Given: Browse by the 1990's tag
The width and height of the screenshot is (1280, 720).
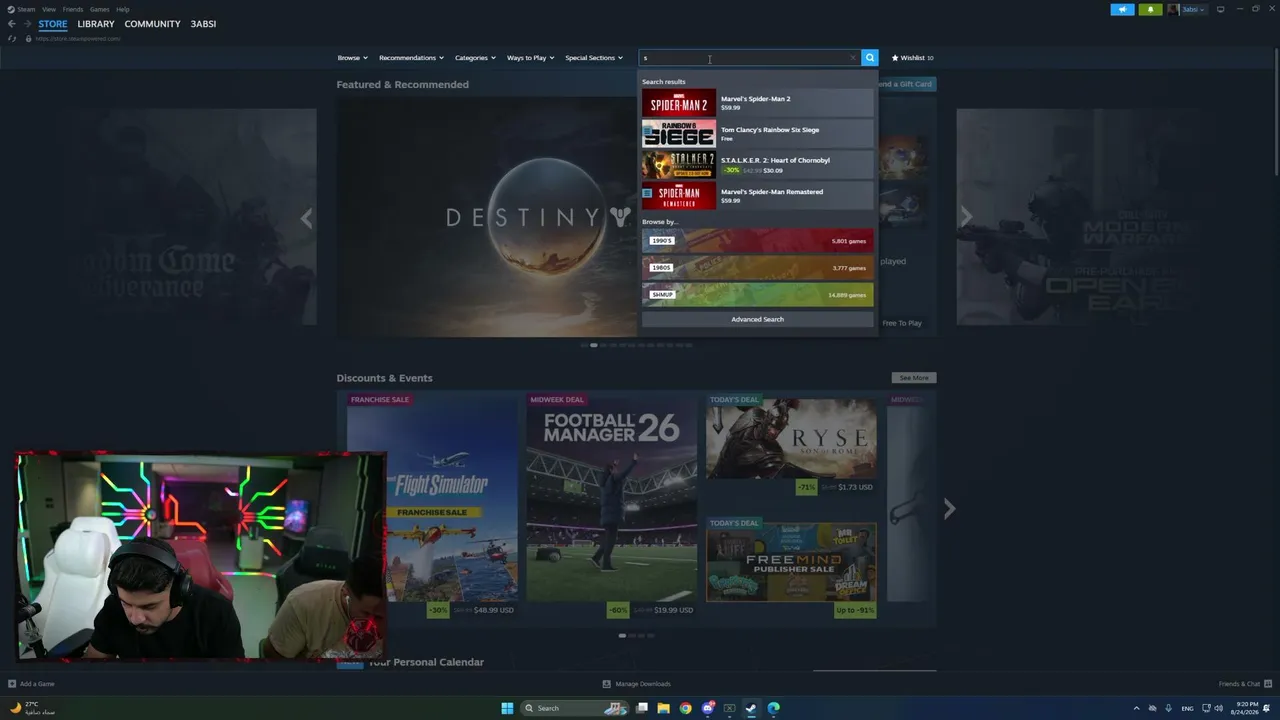Looking at the screenshot, I should point(757,241).
